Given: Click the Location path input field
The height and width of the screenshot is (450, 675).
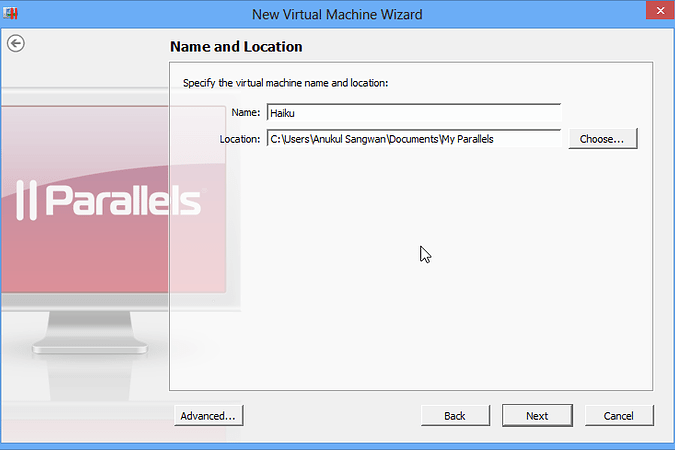Looking at the screenshot, I should coord(414,139).
